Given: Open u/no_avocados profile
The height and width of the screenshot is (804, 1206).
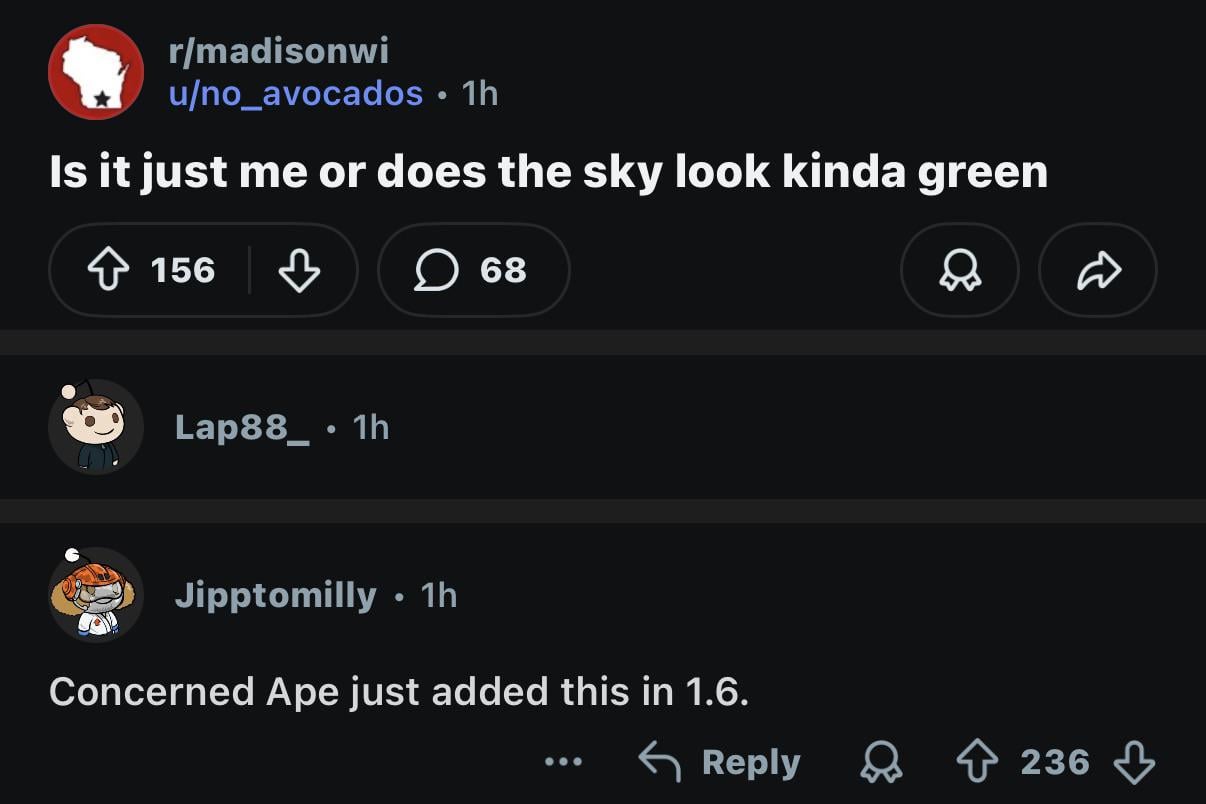Looking at the screenshot, I should point(295,94).
